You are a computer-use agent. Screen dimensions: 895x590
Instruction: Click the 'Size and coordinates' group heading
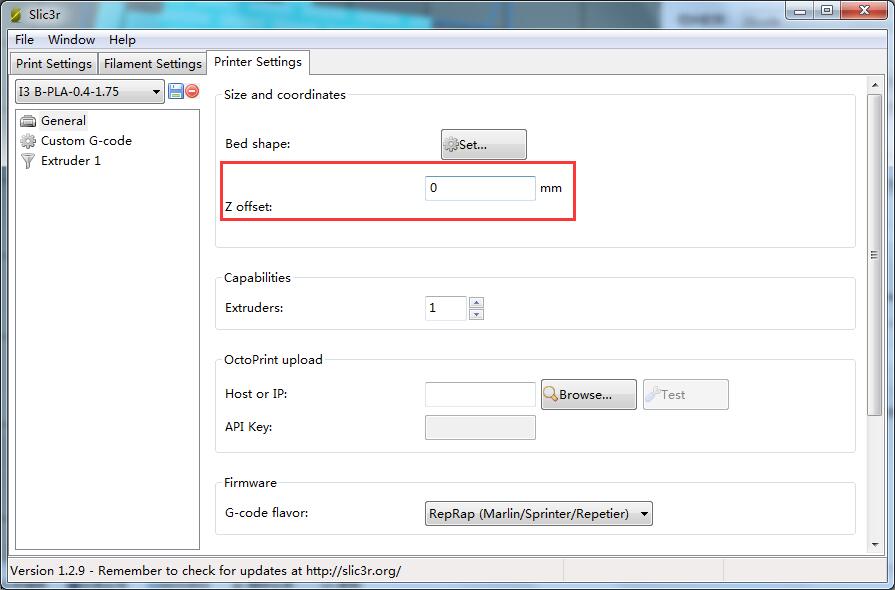pos(285,95)
